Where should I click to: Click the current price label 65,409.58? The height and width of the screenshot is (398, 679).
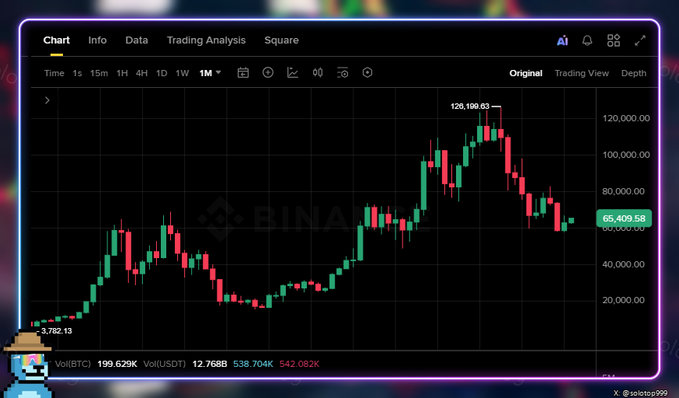click(624, 218)
